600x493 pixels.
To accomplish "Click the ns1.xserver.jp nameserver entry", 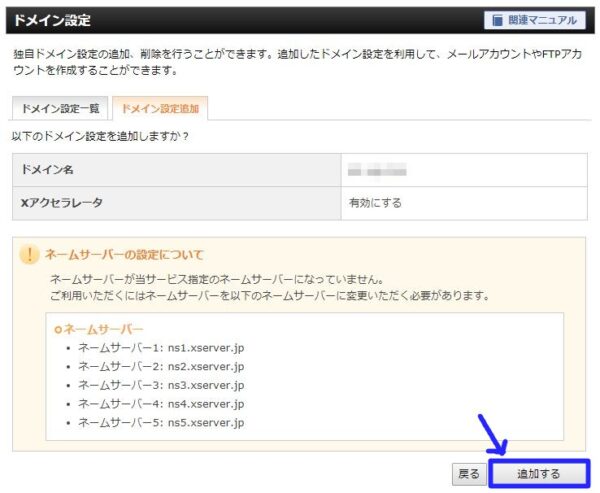I will tap(161, 348).
